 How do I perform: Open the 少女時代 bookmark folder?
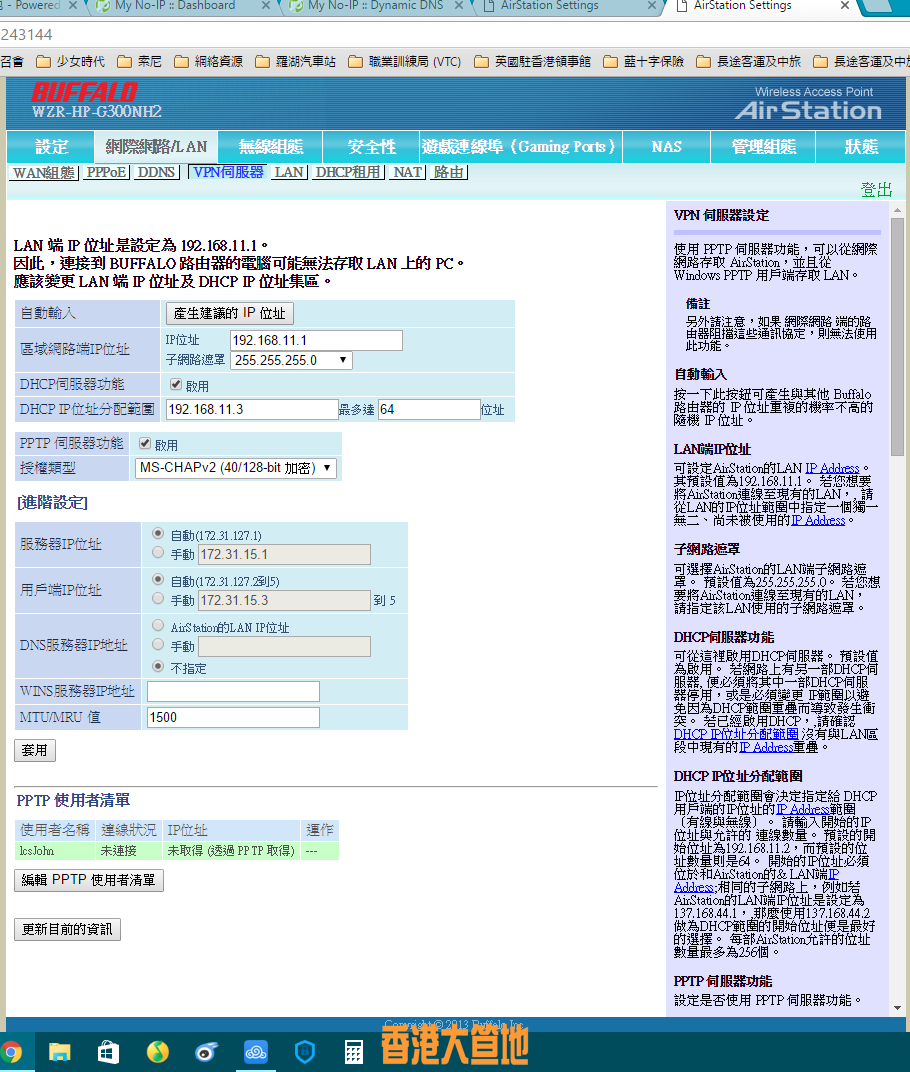point(70,62)
